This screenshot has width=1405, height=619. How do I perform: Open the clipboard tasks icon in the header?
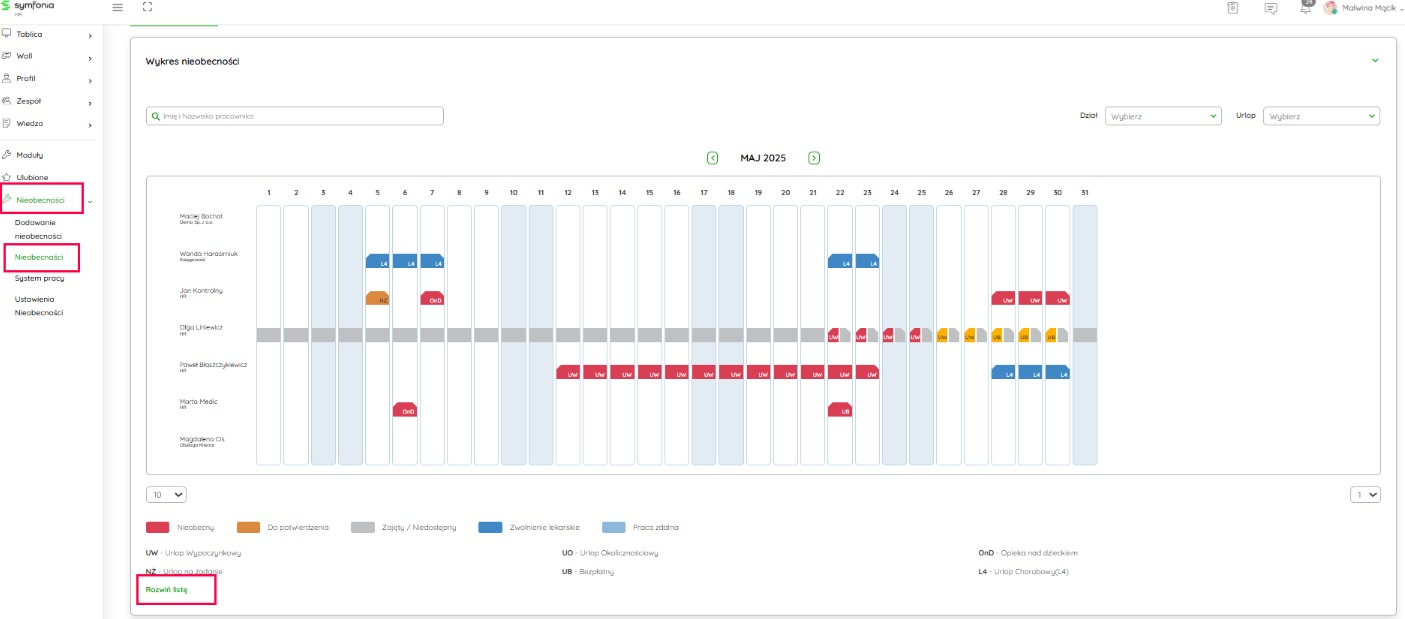pos(1232,8)
